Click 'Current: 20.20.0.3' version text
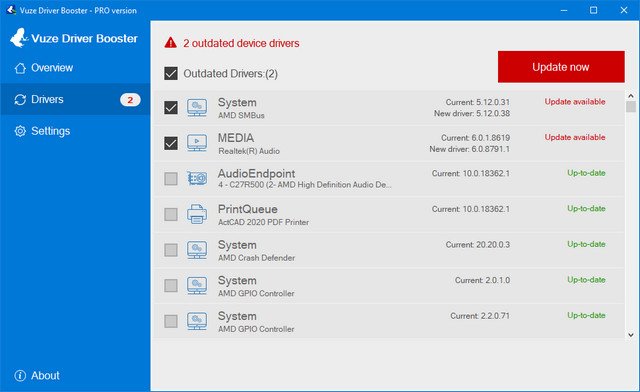Viewport: 640px width, 392px height. click(478, 245)
